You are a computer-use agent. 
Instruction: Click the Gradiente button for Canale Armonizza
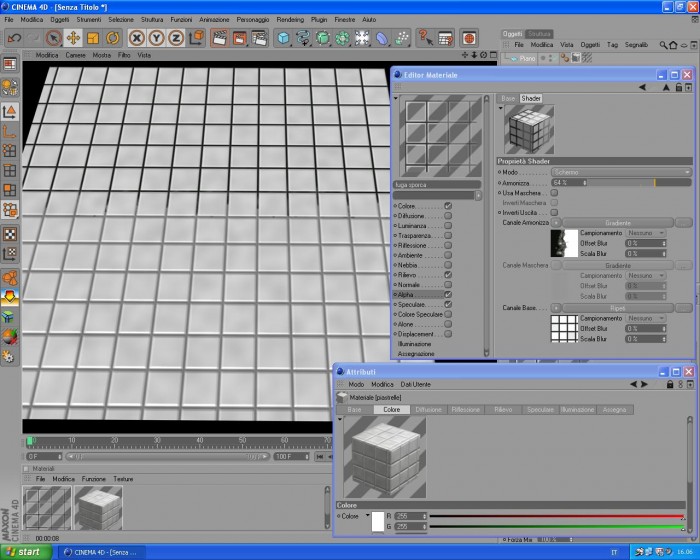(618, 222)
